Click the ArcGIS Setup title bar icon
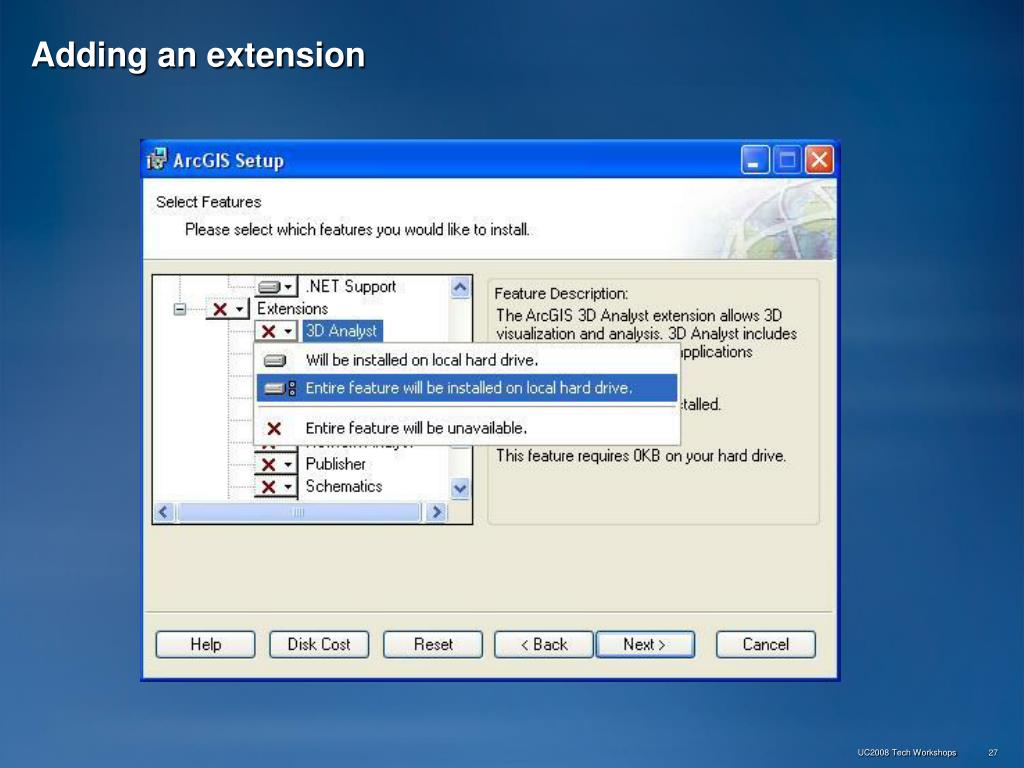Image resolution: width=1024 pixels, height=768 pixels. point(157,159)
